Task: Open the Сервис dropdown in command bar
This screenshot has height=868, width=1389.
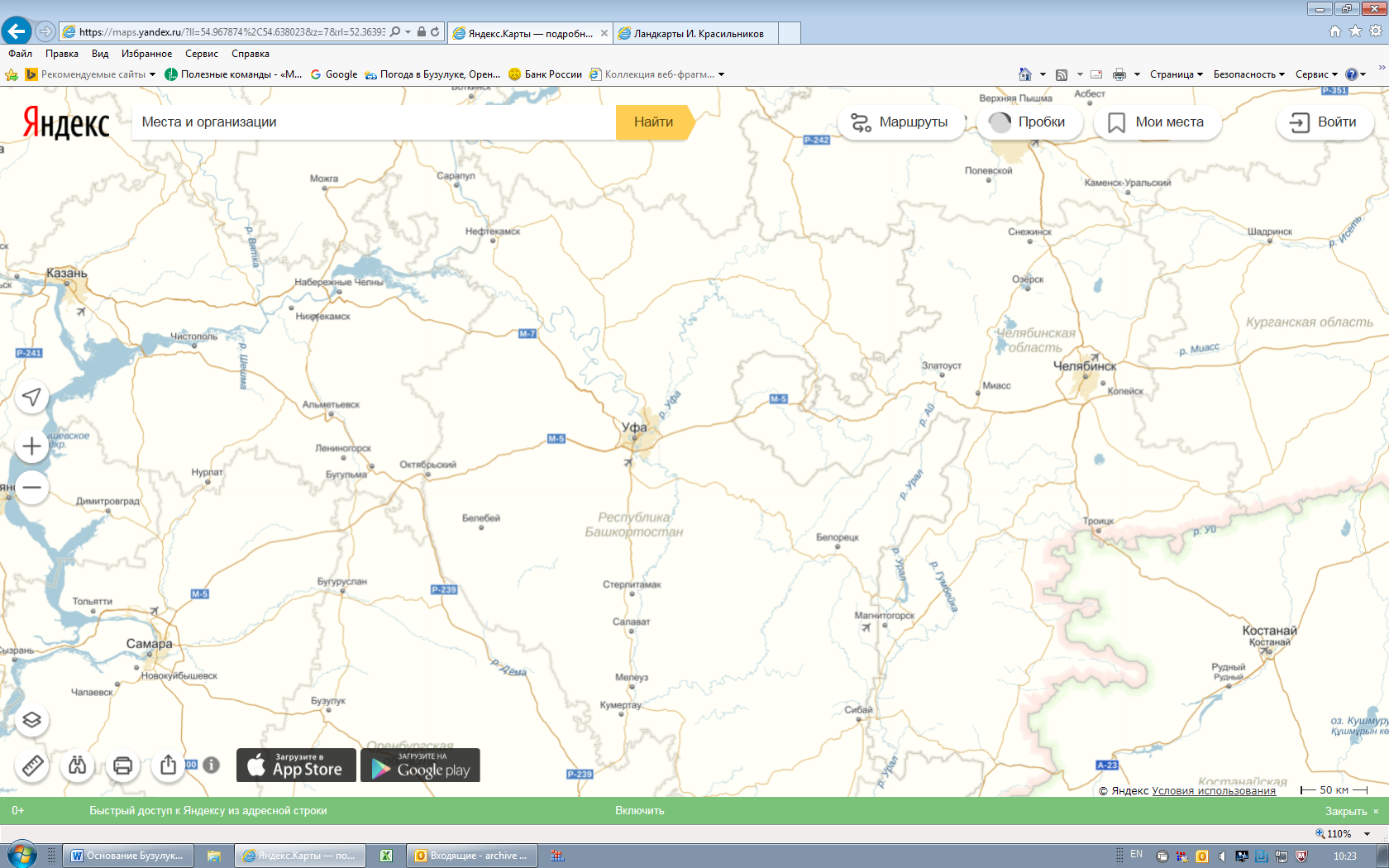Action: [x=1316, y=74]
